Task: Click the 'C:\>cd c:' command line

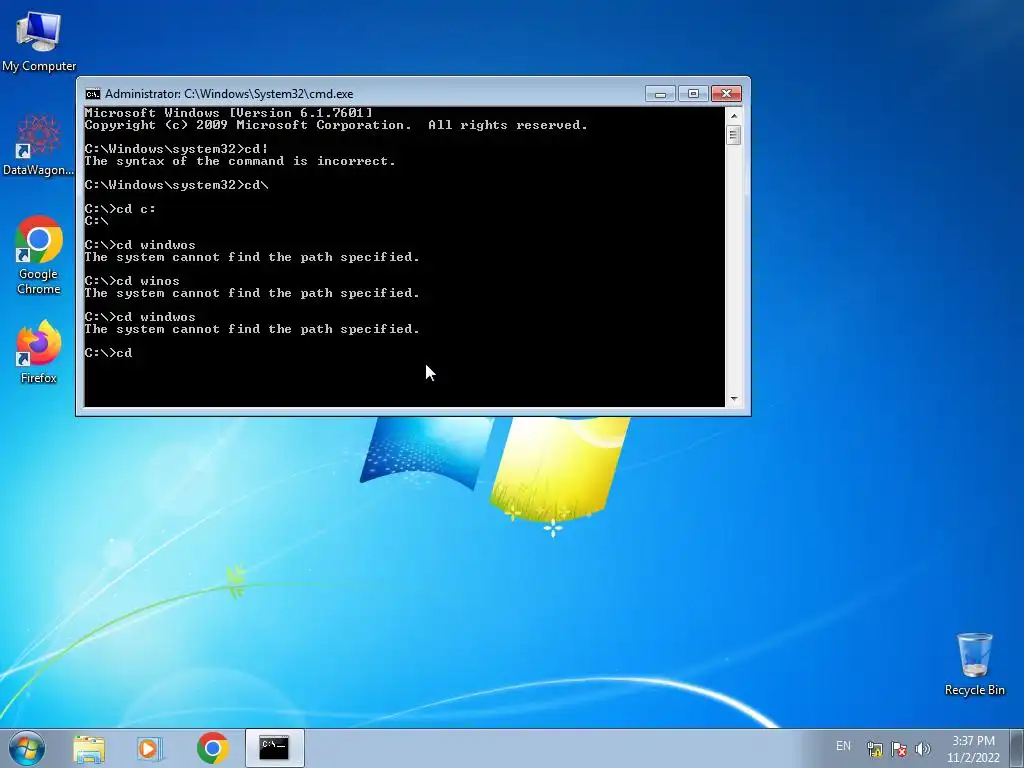Action: coord(120,209)
